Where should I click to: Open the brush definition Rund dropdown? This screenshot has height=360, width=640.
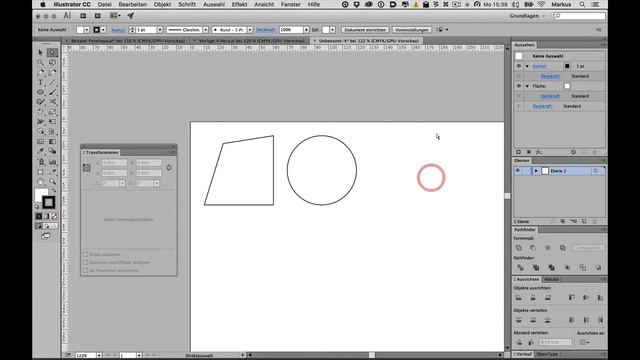(x=250, y=30)
